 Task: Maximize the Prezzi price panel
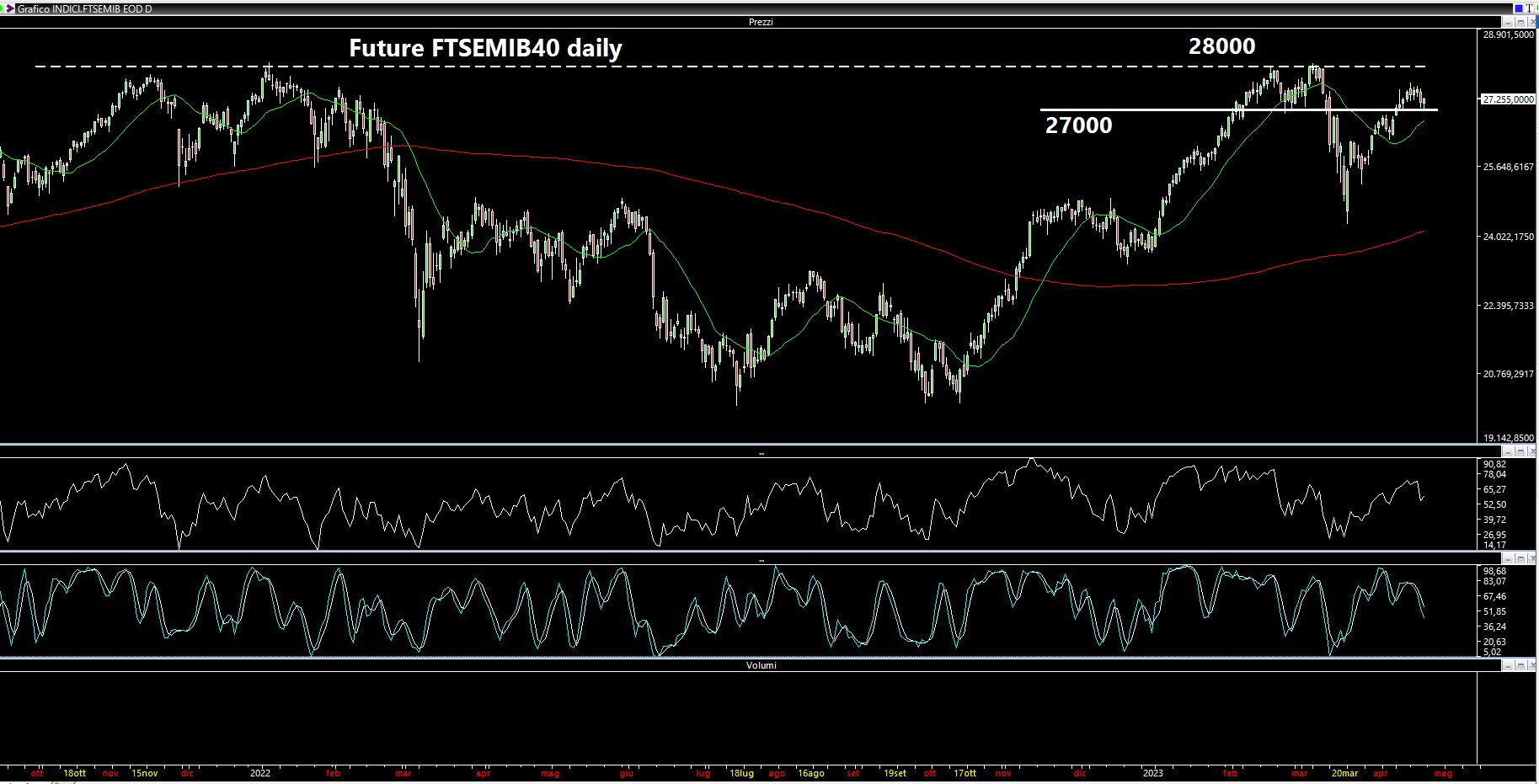(1520, 22)
